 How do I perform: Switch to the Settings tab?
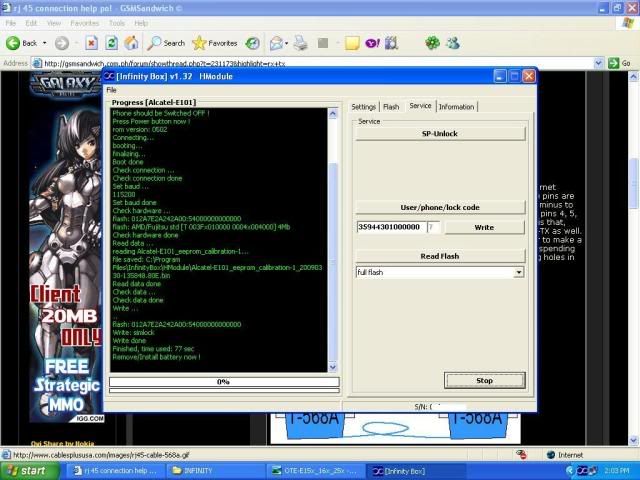363,106
